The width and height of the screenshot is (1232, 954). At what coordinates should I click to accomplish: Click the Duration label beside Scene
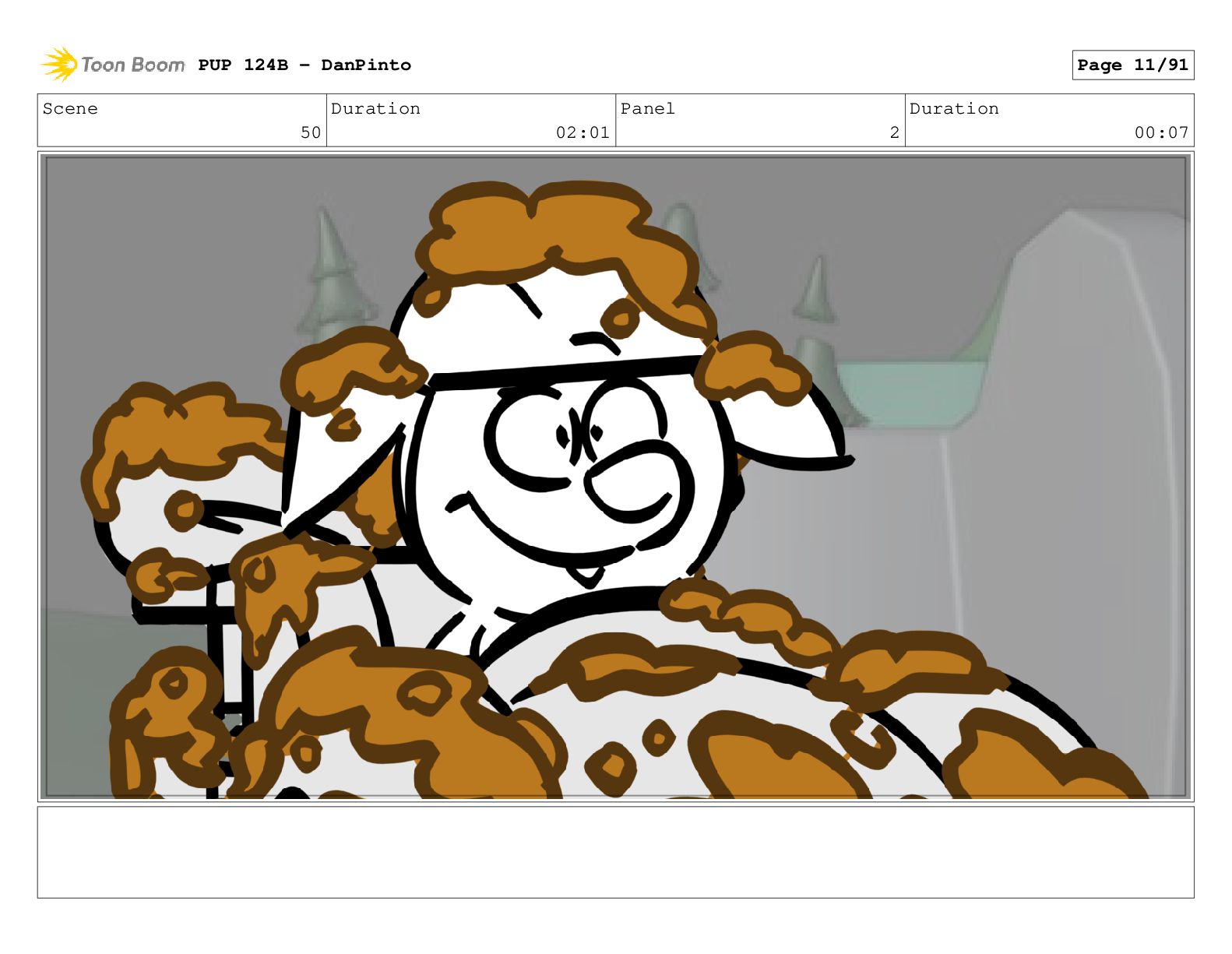(x=375, y=108)
